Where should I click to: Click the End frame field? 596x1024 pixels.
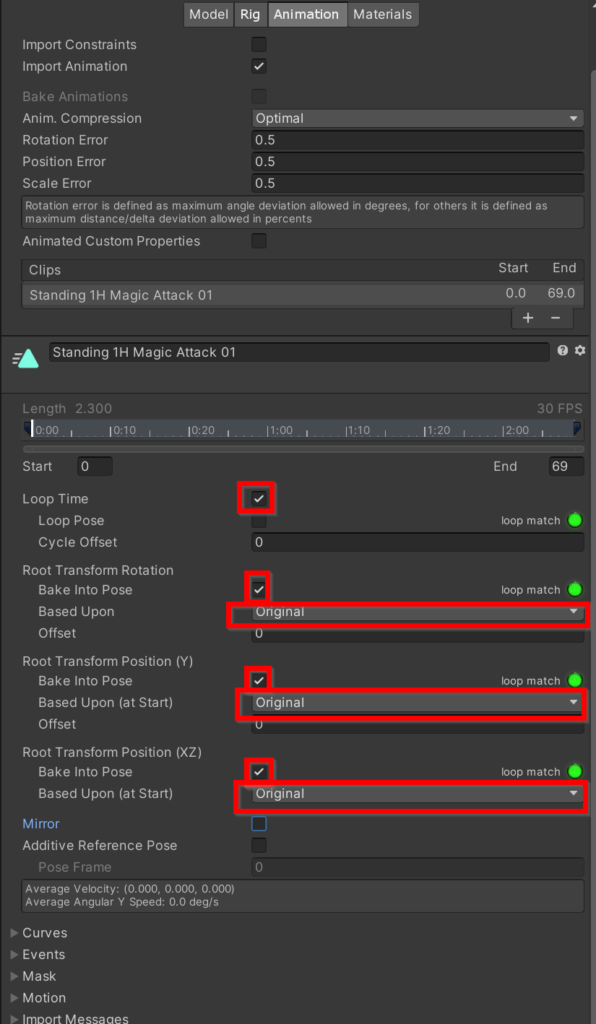[x=566, y=466]
